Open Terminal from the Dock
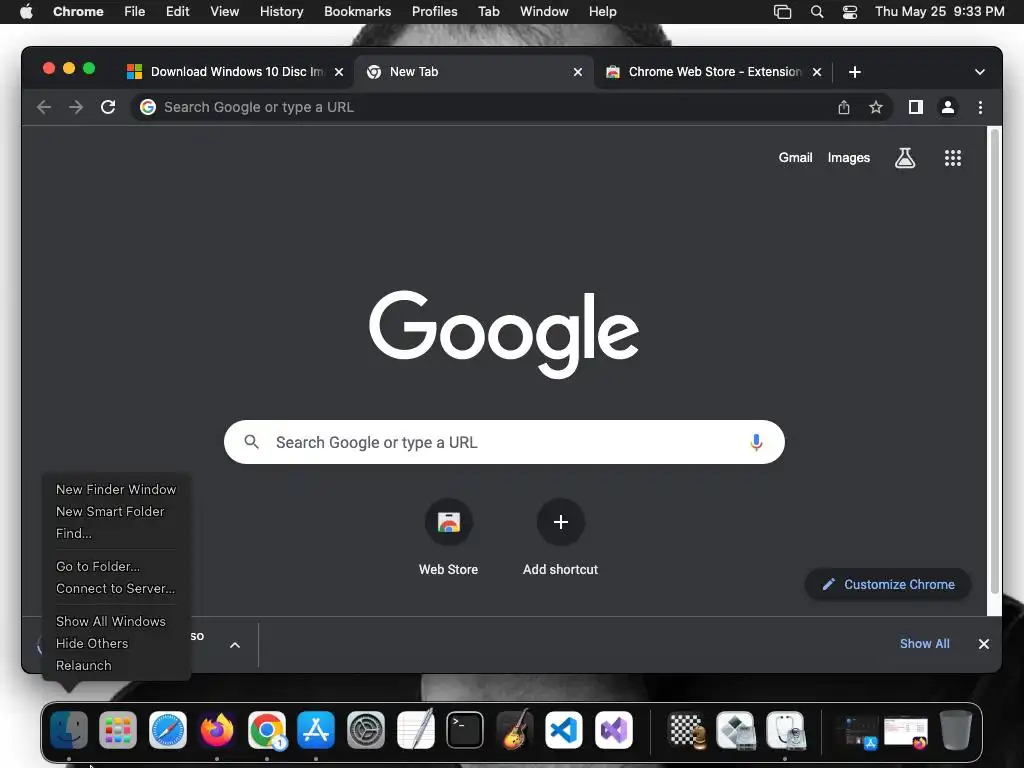 point(465,729)
